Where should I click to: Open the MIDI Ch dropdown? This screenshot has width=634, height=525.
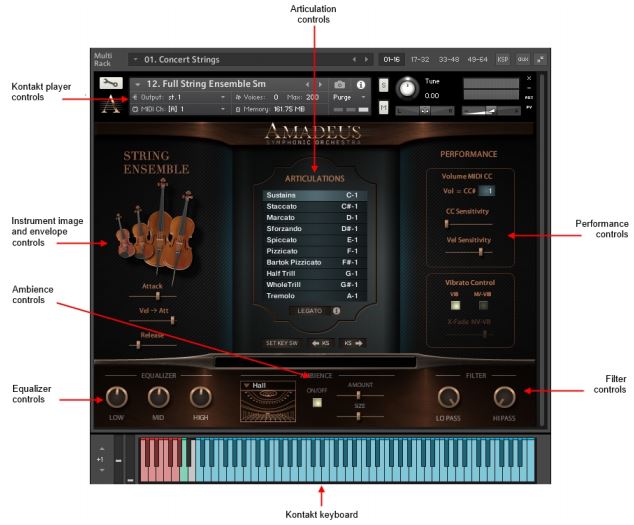click(x=223, y=109)
